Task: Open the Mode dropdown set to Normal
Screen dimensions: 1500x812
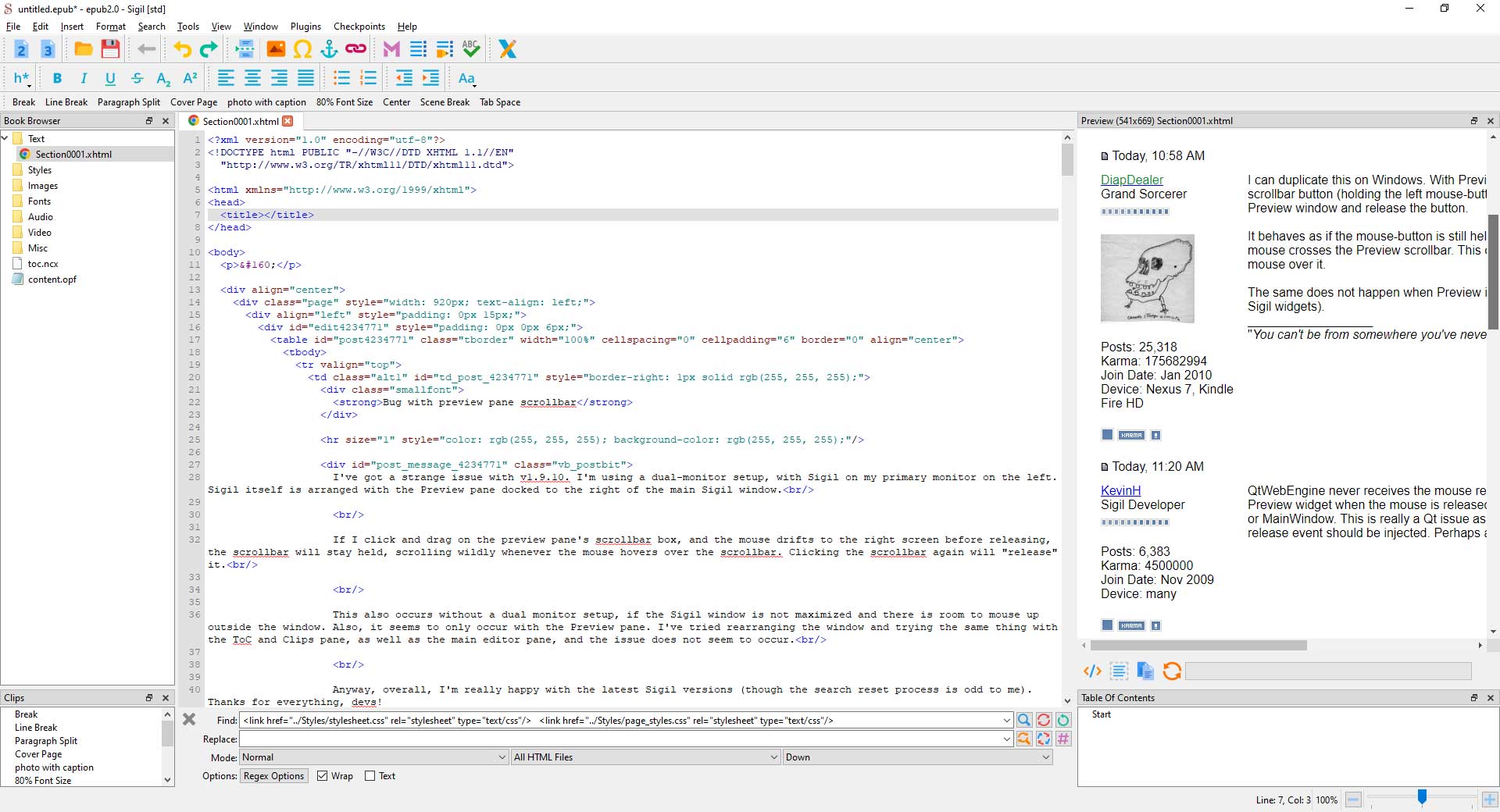Action: click(x=373, y=757)
